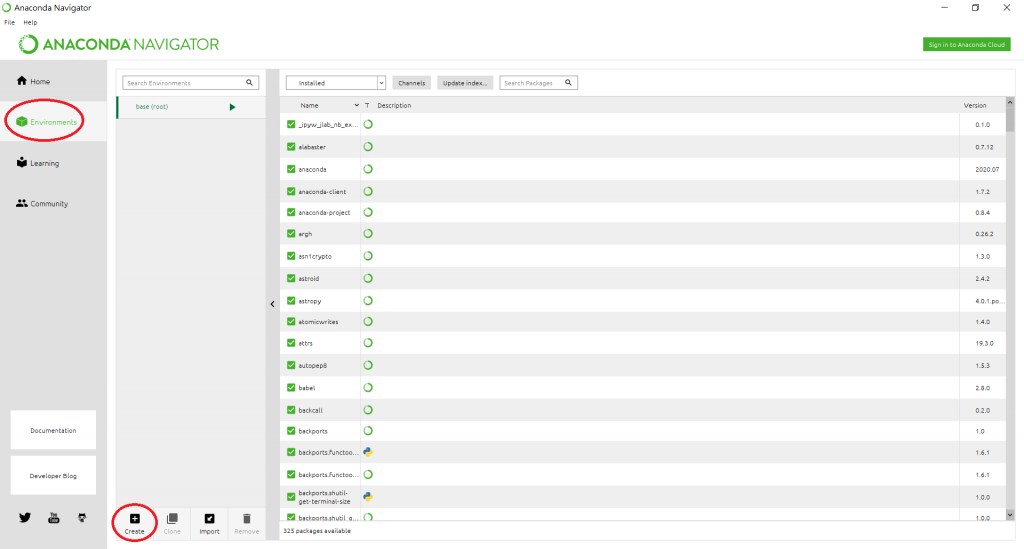Click the Description column header
The height and width of the screenshot is (549, 1024).
coord(394,105)
